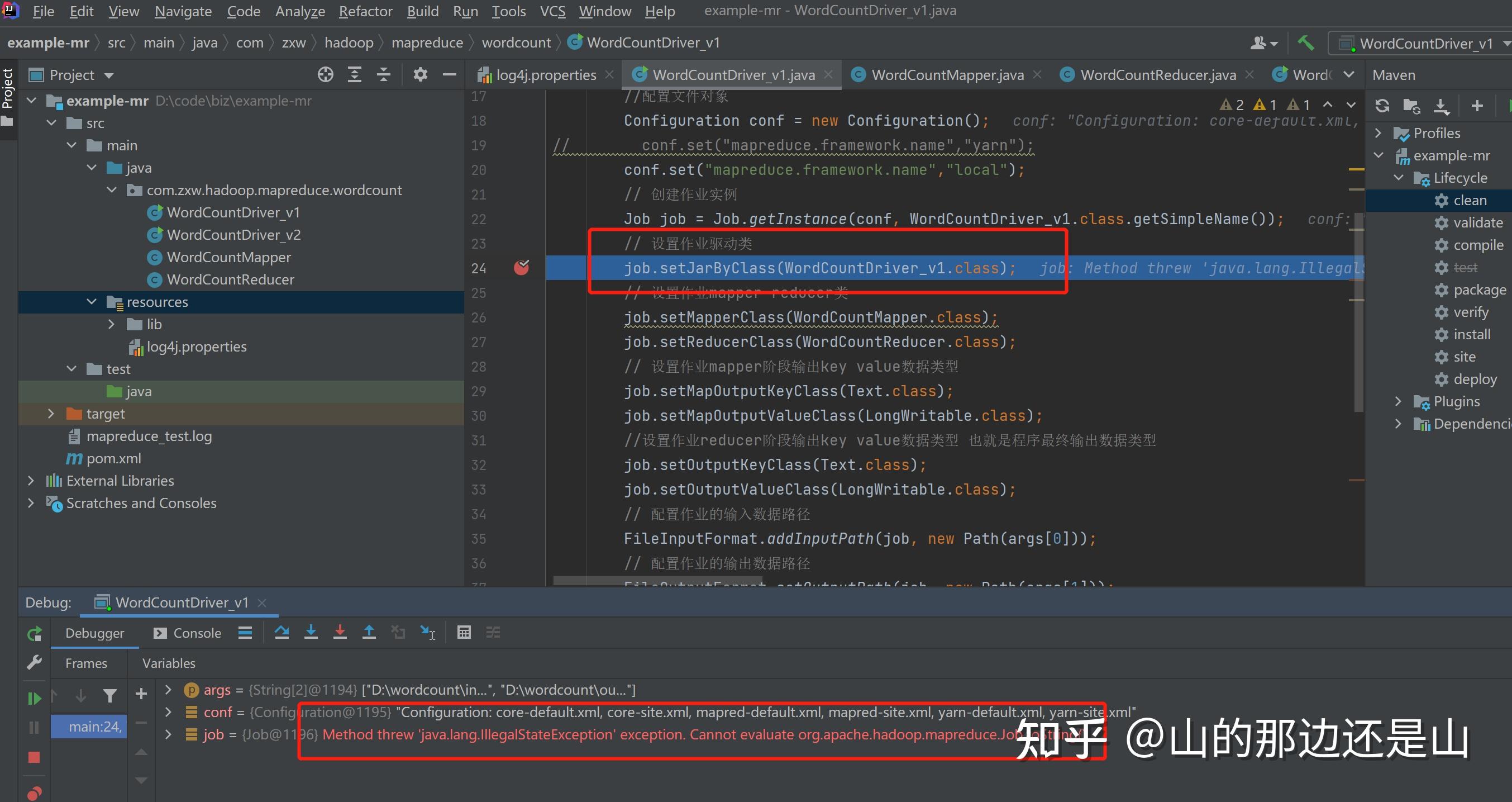
Task: Click Run to Cursor icon
Action: 428,632
